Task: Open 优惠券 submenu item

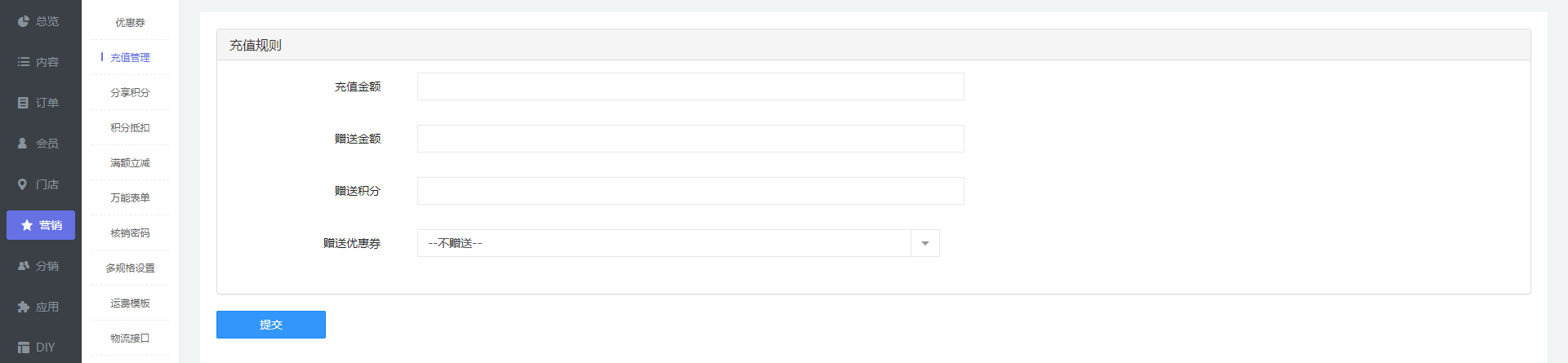Action: tap(130, 23)
